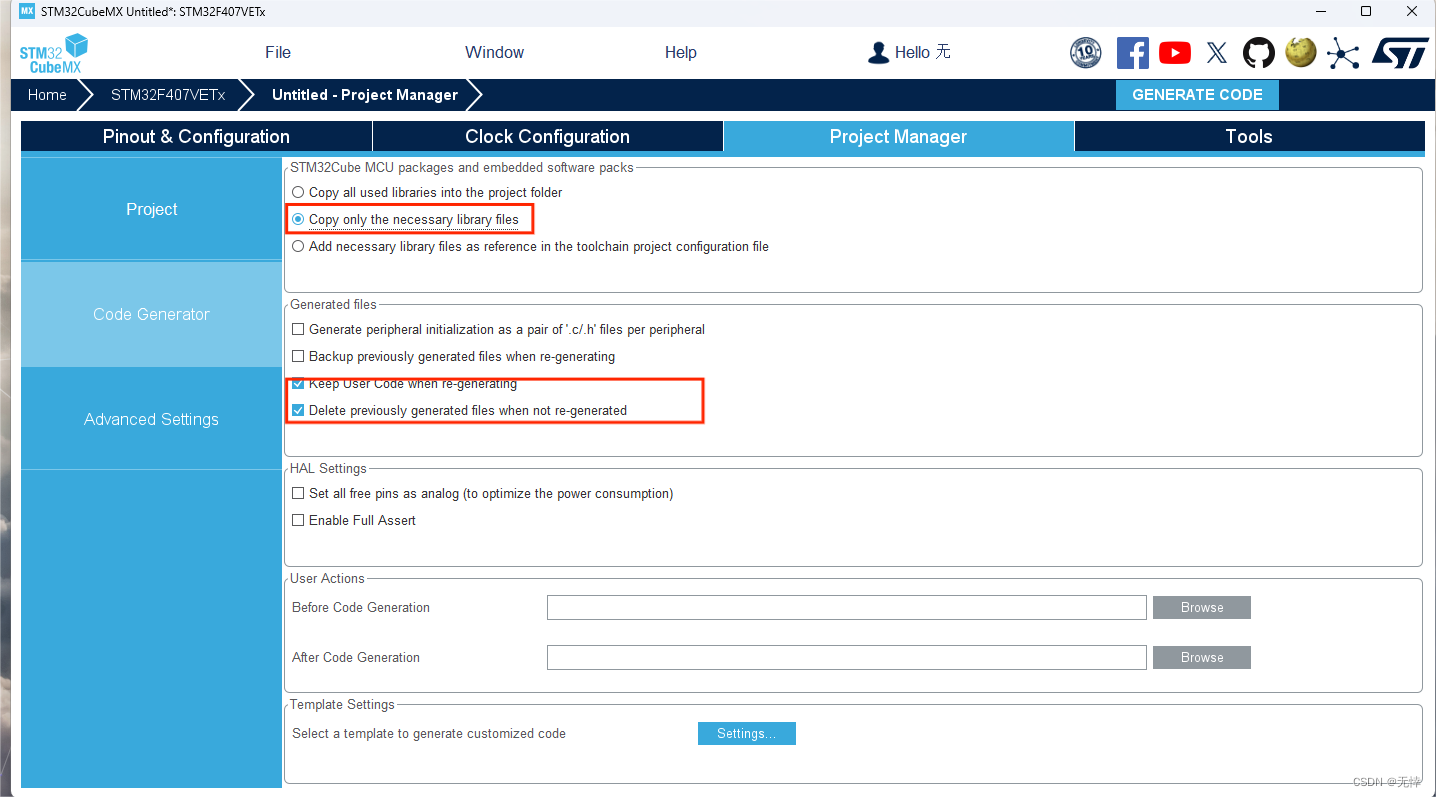The image size is (1436, 797).
Task: Click the MX app icon in title bar
Action: [x=27, y=11]
